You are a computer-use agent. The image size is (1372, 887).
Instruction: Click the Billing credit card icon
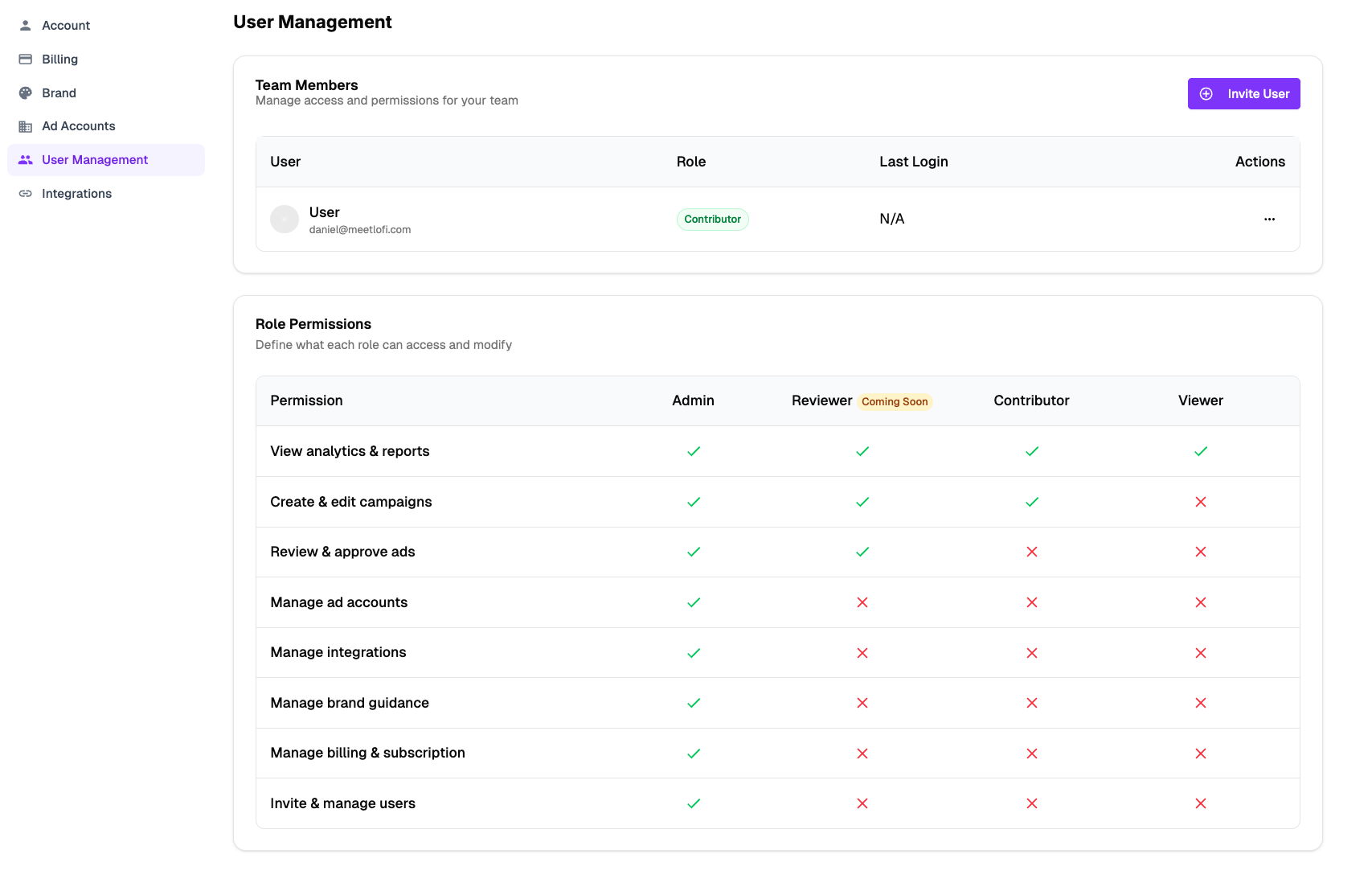tap(25, 59)
